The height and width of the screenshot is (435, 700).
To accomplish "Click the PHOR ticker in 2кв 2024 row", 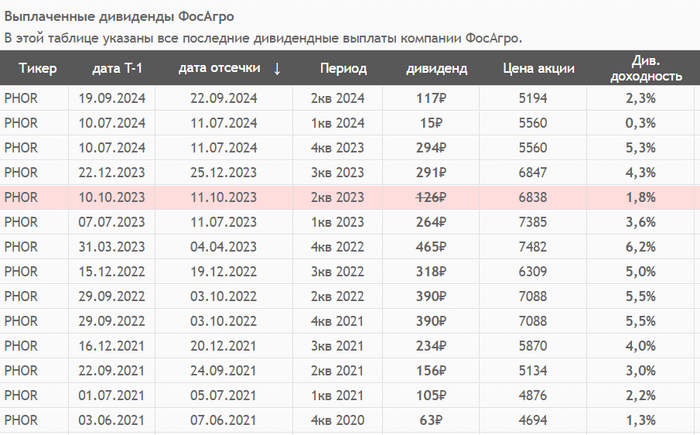I will pos(21,98).
